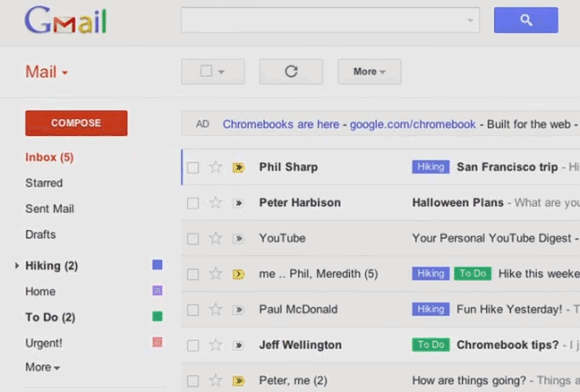The width and height of the screenshot is (580, 392).
Task: Open the San Francisco trip email
Action: click(x=507, y=167)
